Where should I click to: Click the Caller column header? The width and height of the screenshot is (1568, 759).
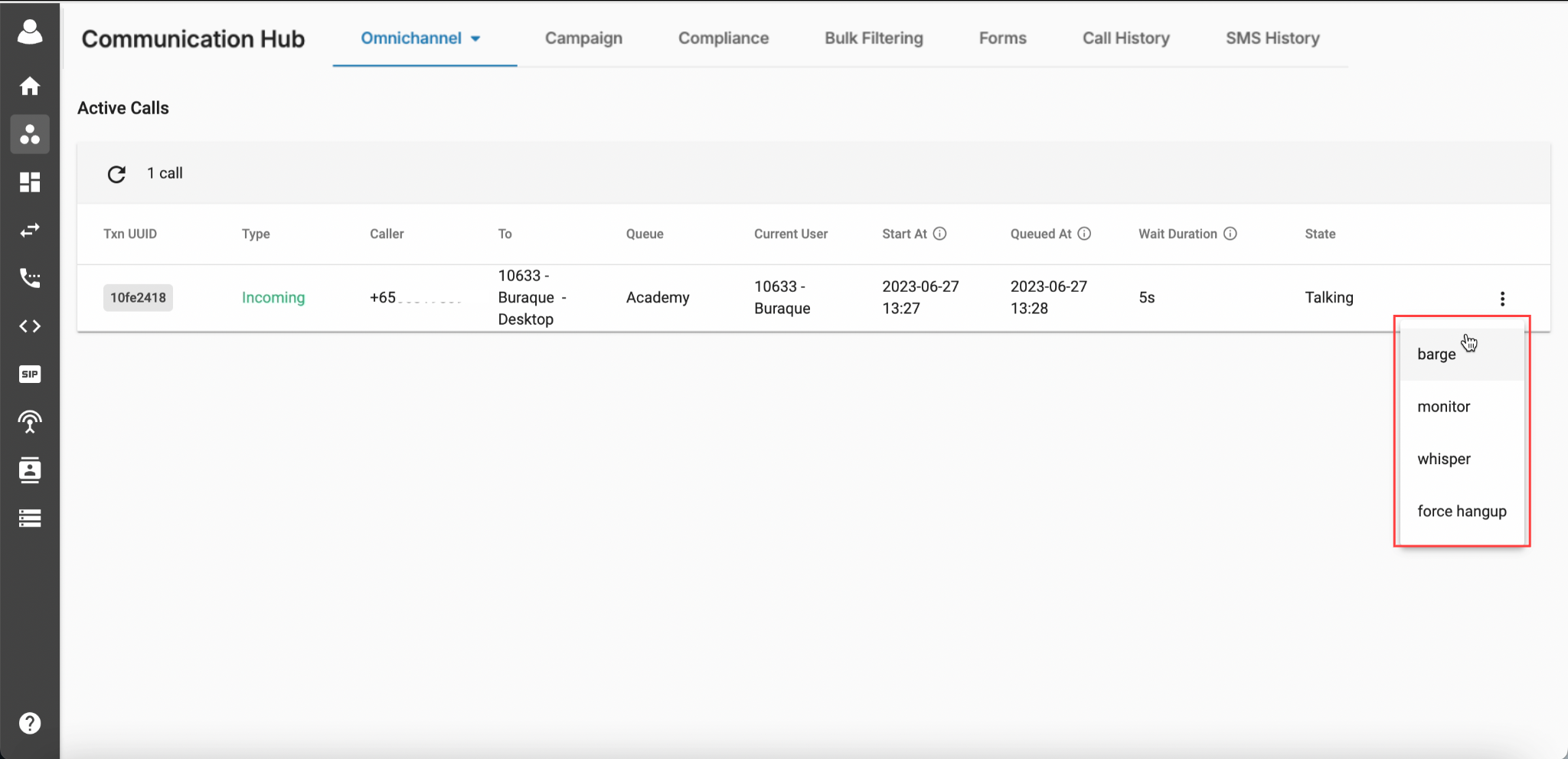pyautogui.click(x=387, y=234)
